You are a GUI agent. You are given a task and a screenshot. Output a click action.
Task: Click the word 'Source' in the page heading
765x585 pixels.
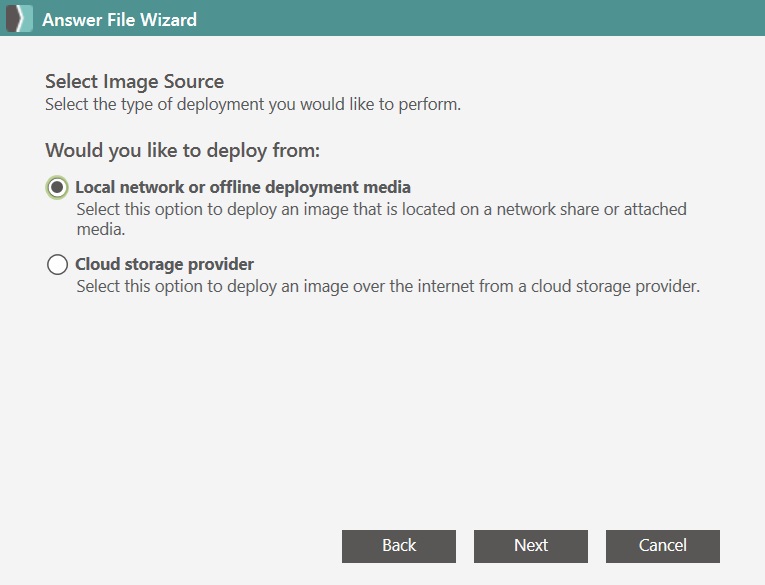pyautogui.click(x=194, y=81)
